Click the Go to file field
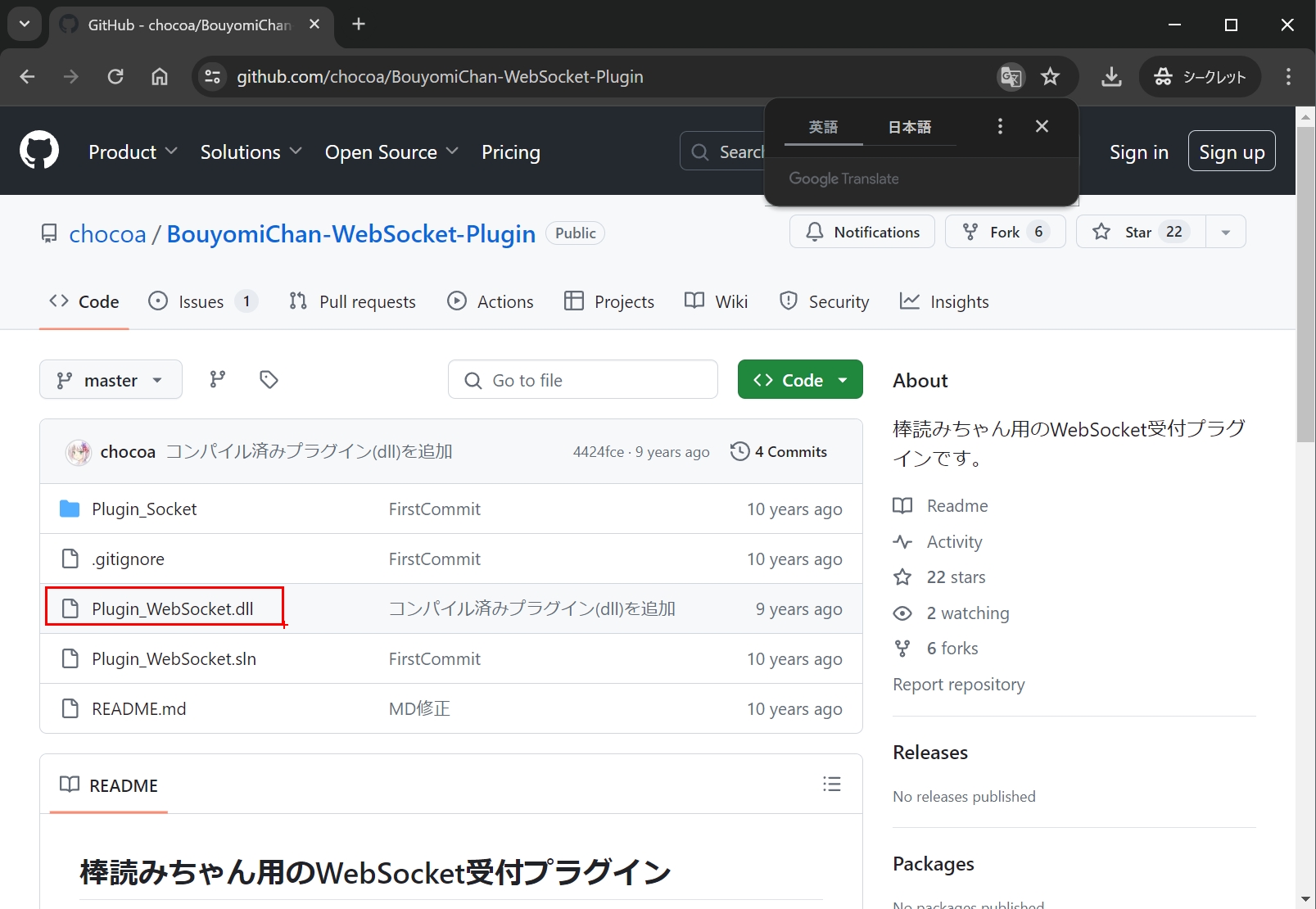The width and height of the screenshot is (1316, 909). tap(583, 379)
